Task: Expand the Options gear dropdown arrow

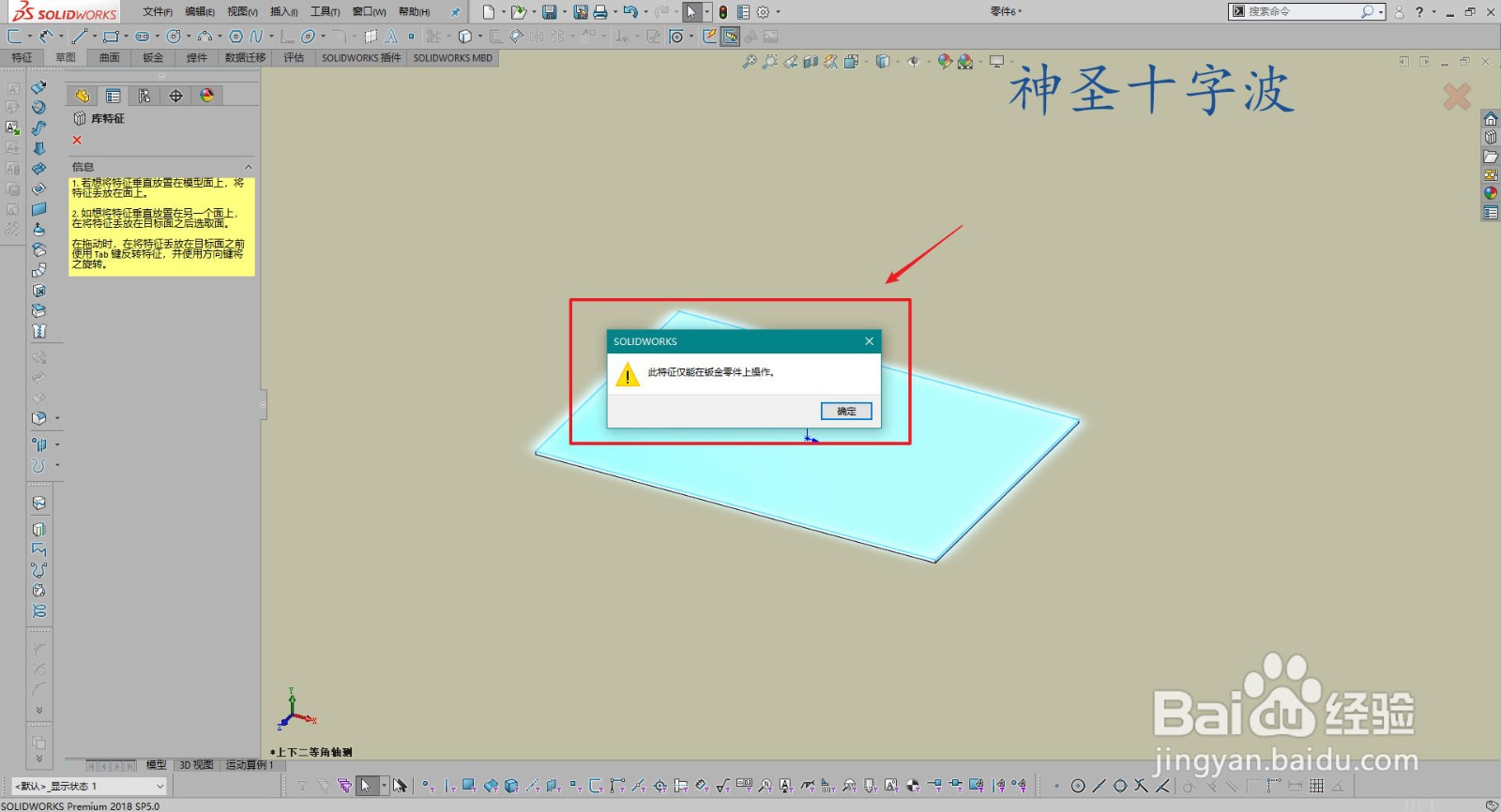Action: [x=778, y=12]
